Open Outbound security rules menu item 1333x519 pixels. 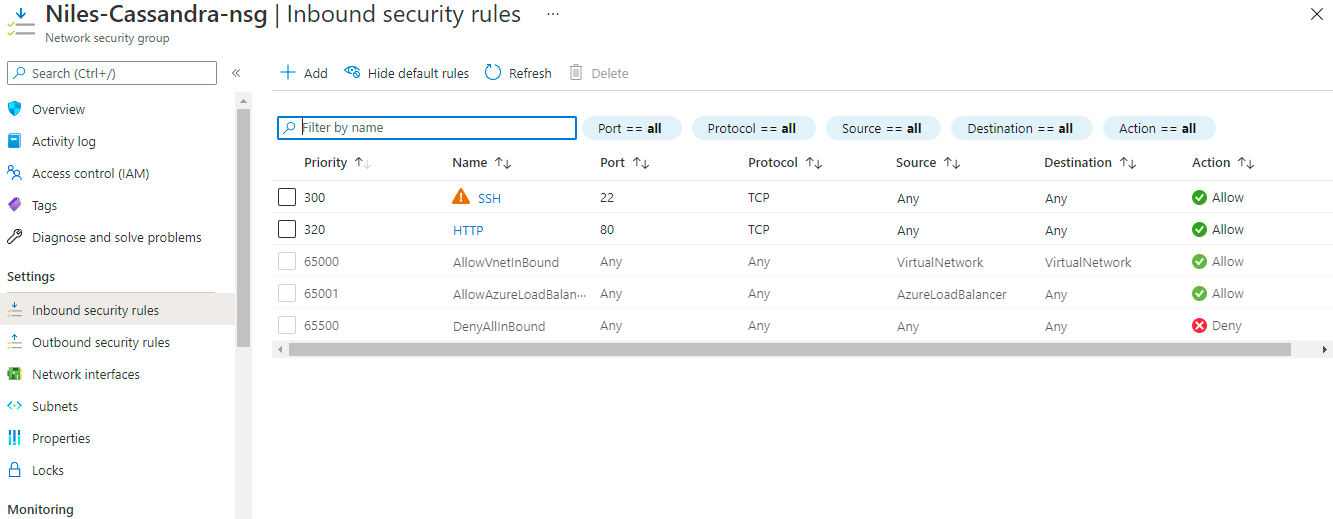pyautogui.click(x=100, y=342)
